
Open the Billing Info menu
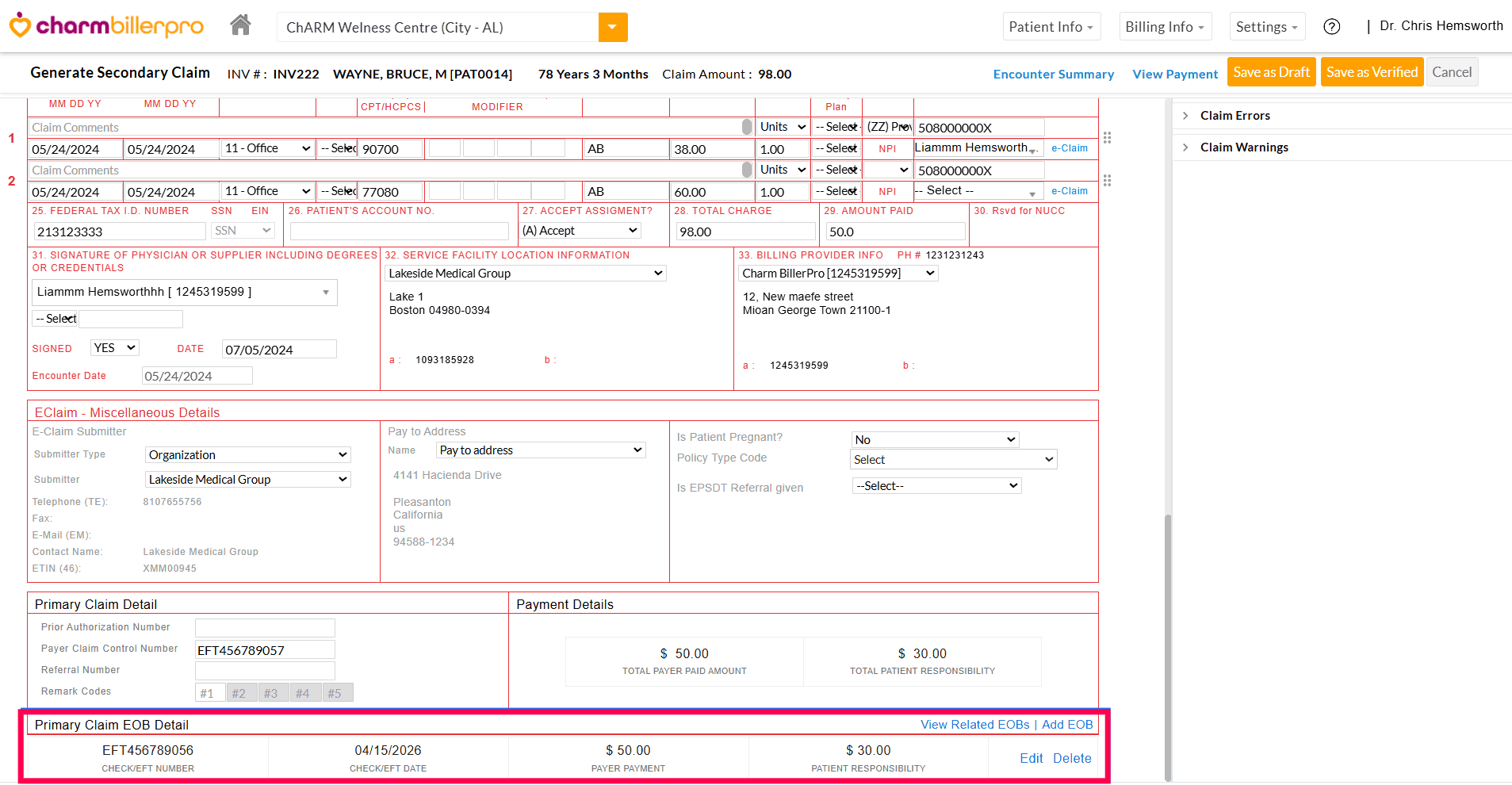(x=1165, y=27)
